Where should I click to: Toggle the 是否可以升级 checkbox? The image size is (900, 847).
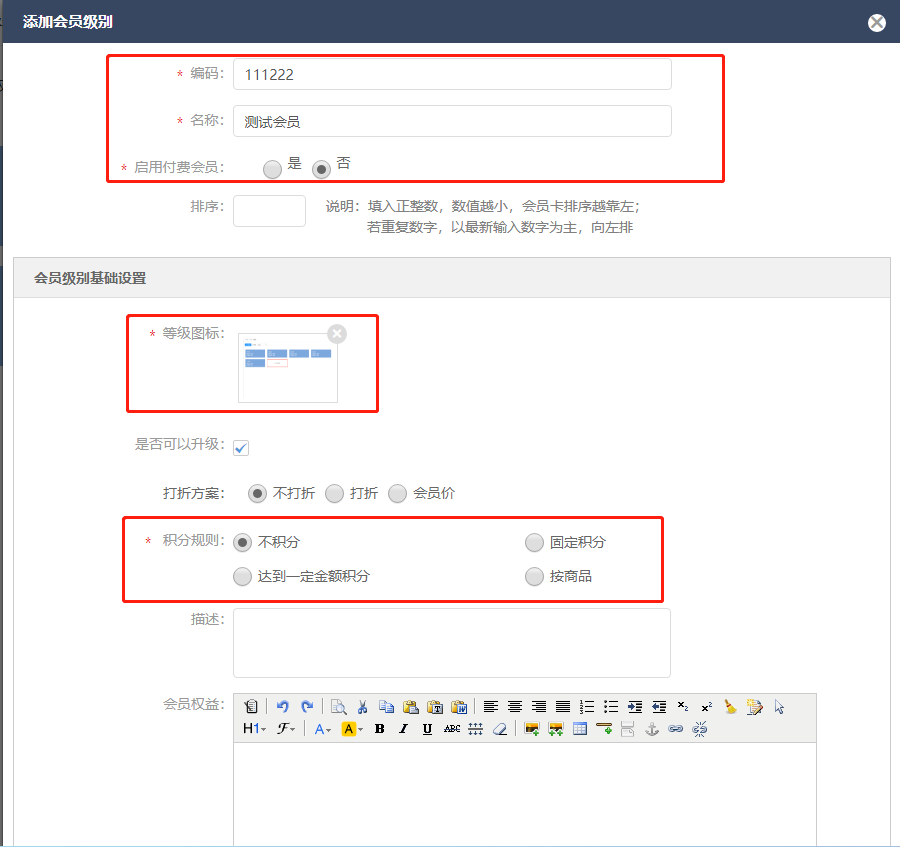point(241,448)
